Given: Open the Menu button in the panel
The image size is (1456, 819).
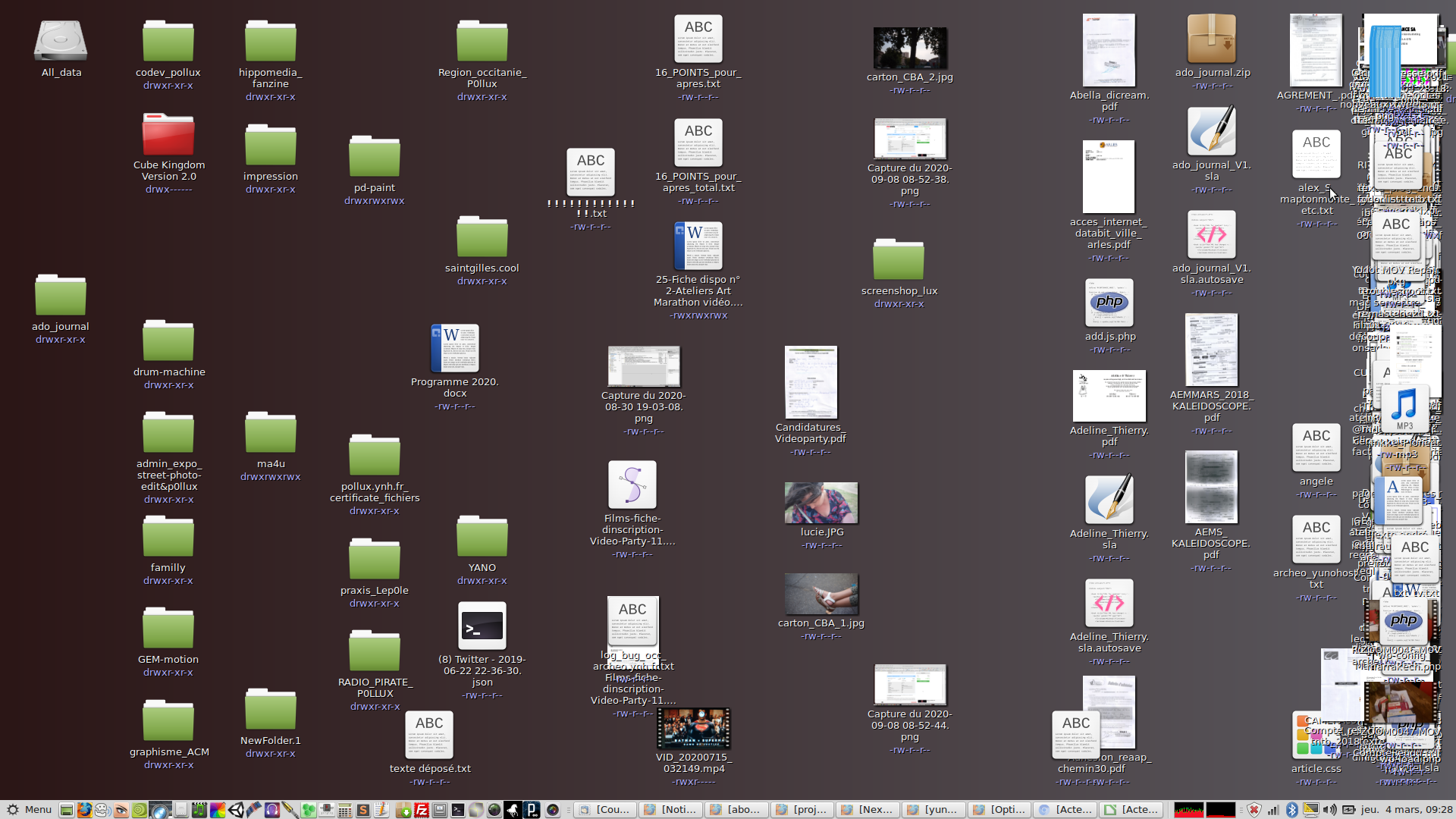Looking at the screenshot, I should click(29, 810).
